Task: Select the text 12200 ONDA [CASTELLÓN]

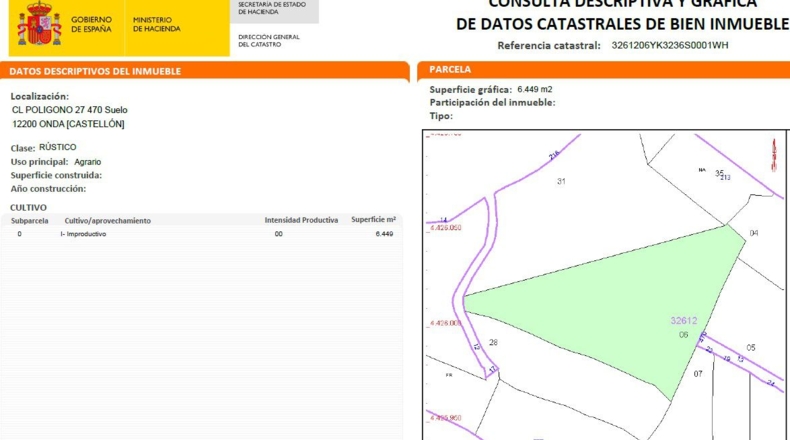Action: pos(68,124)
